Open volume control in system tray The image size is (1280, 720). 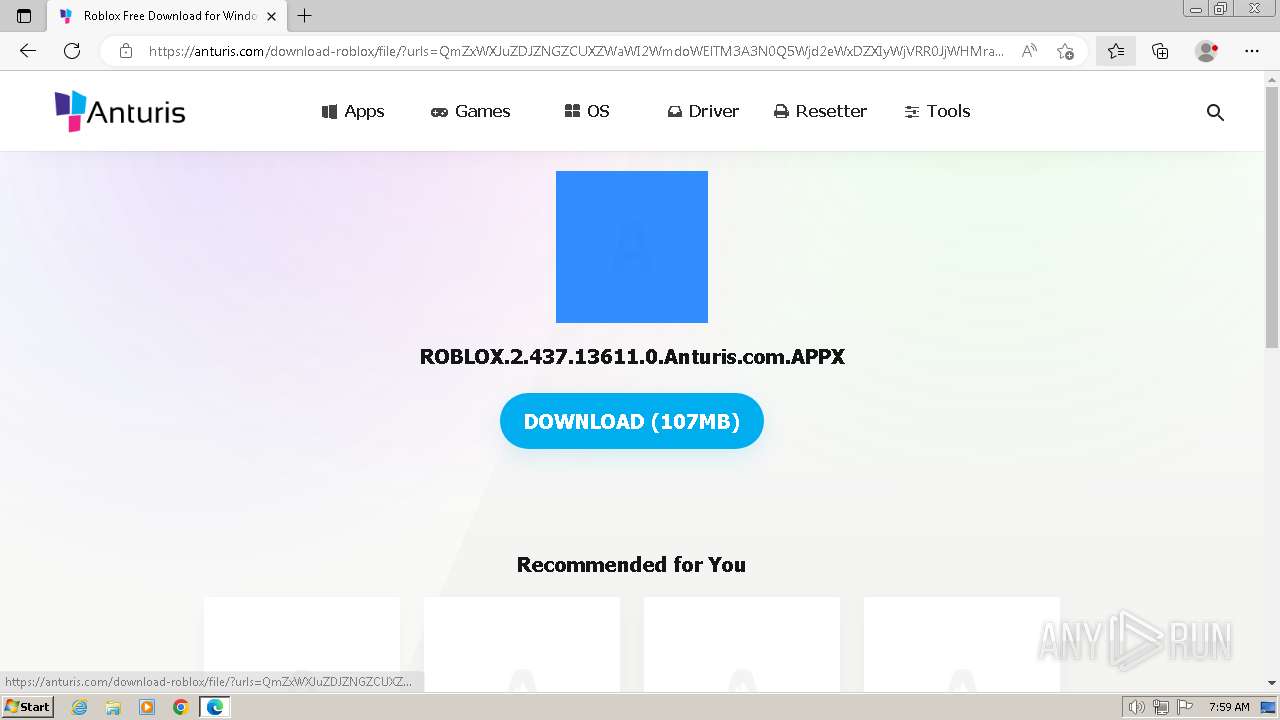click(x=1137, y=707)
